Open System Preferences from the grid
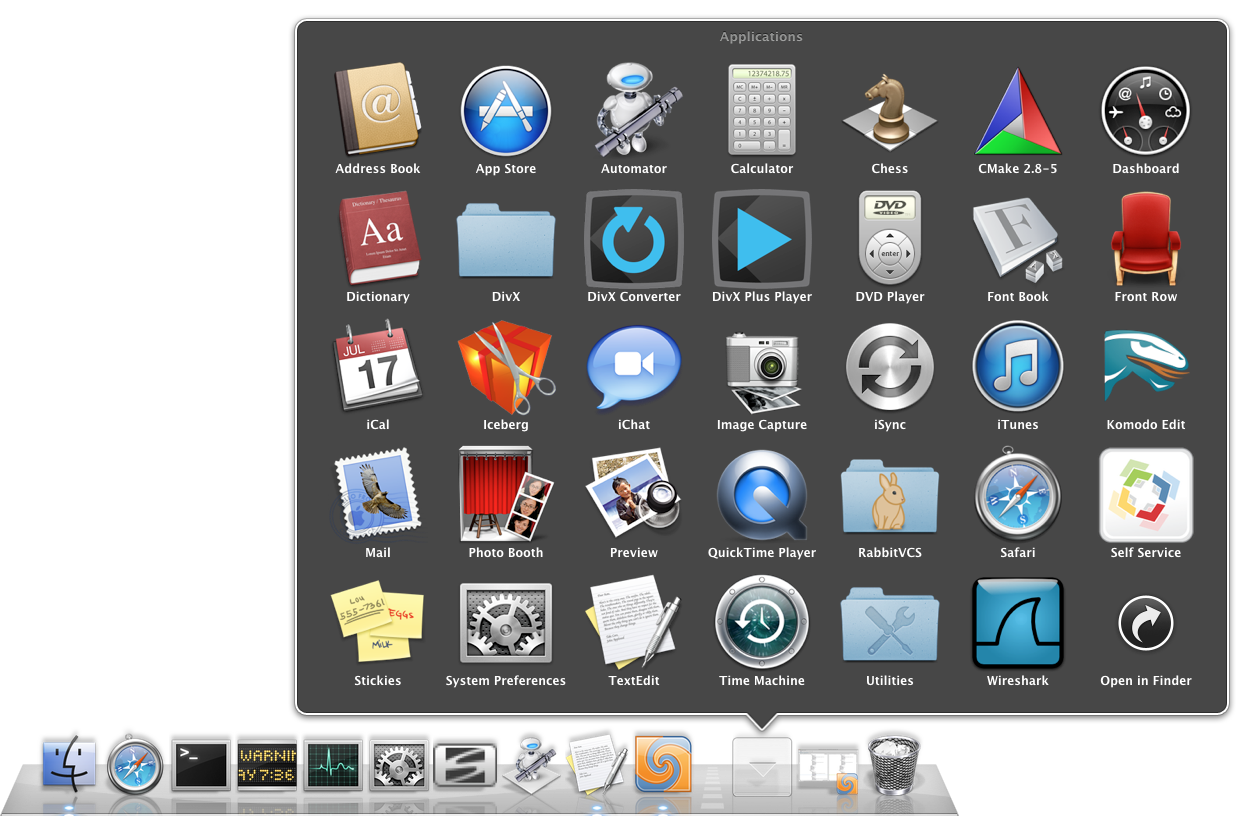 coord(505,623)
